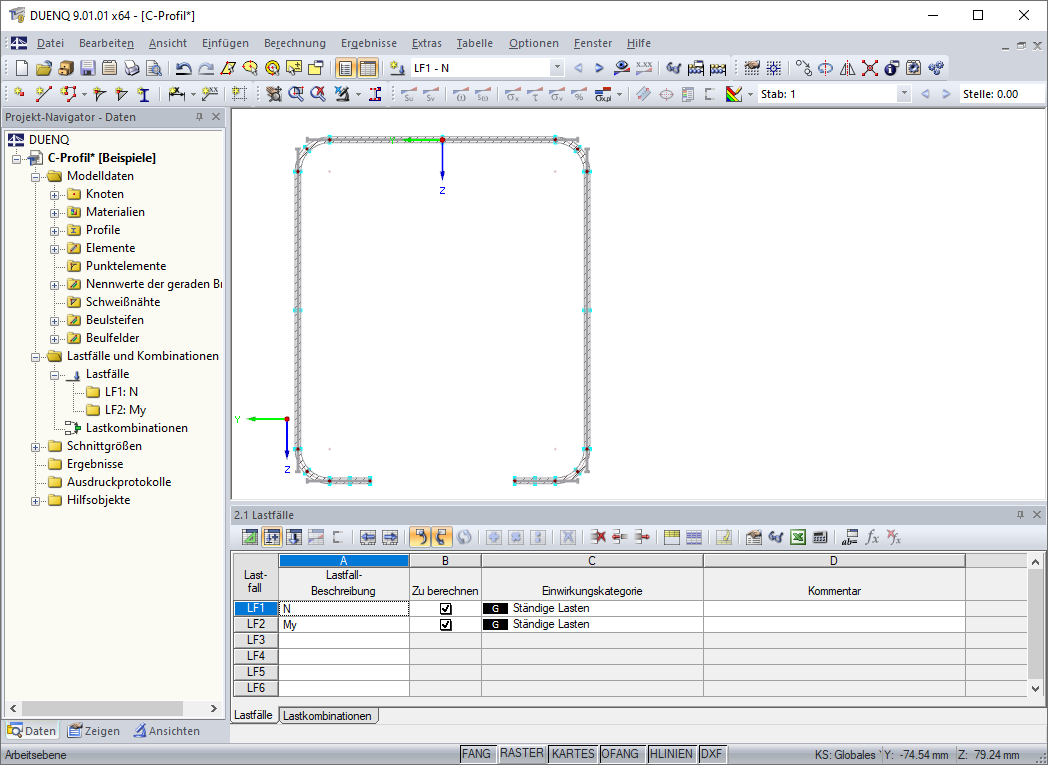
Task: Close the Projekt-Navigator panel
Action: 216,117
